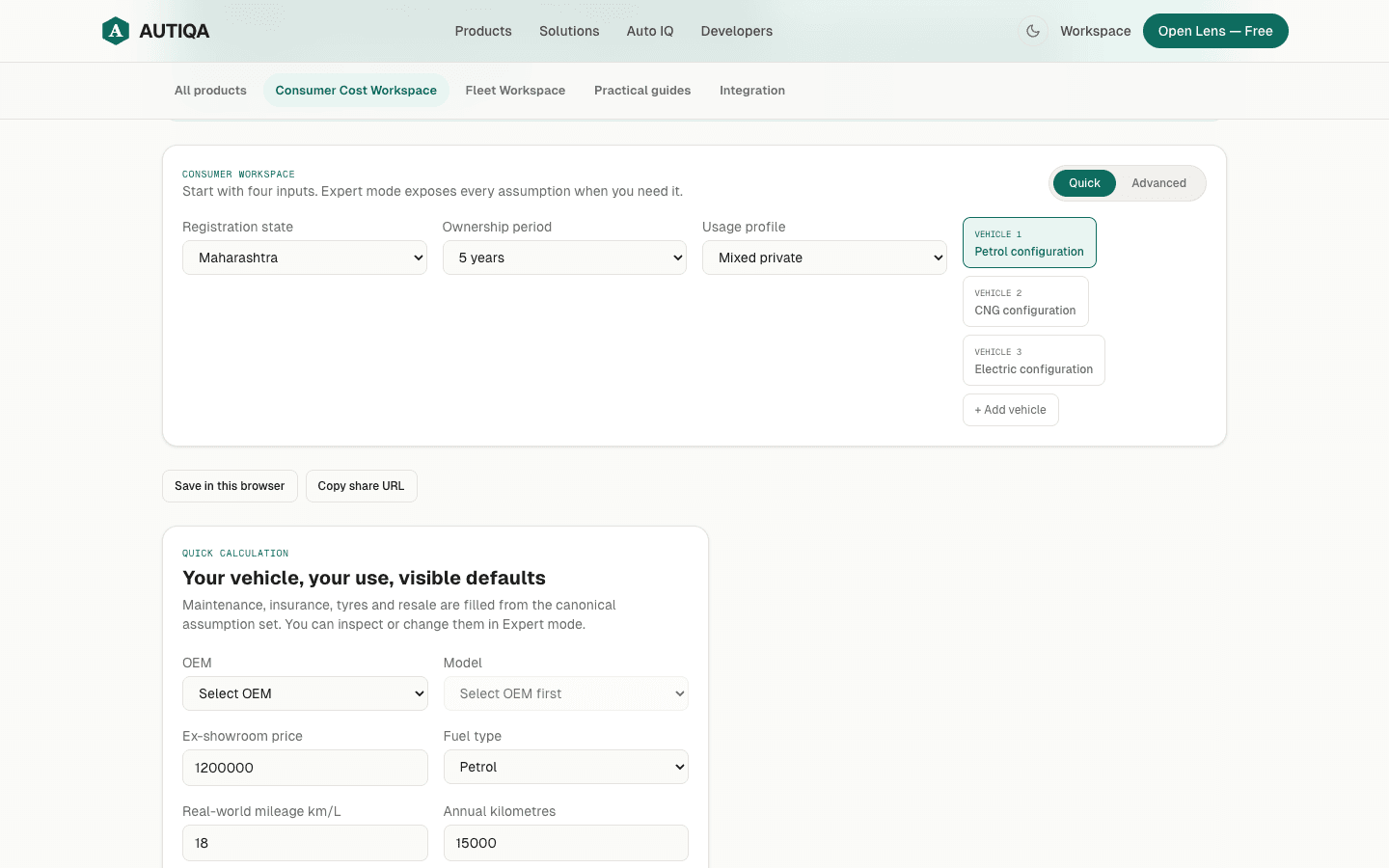This screenshot has width=1389, height=868.
Task: Open the Select OEM dropdown
Action: (x=305, y=693)
